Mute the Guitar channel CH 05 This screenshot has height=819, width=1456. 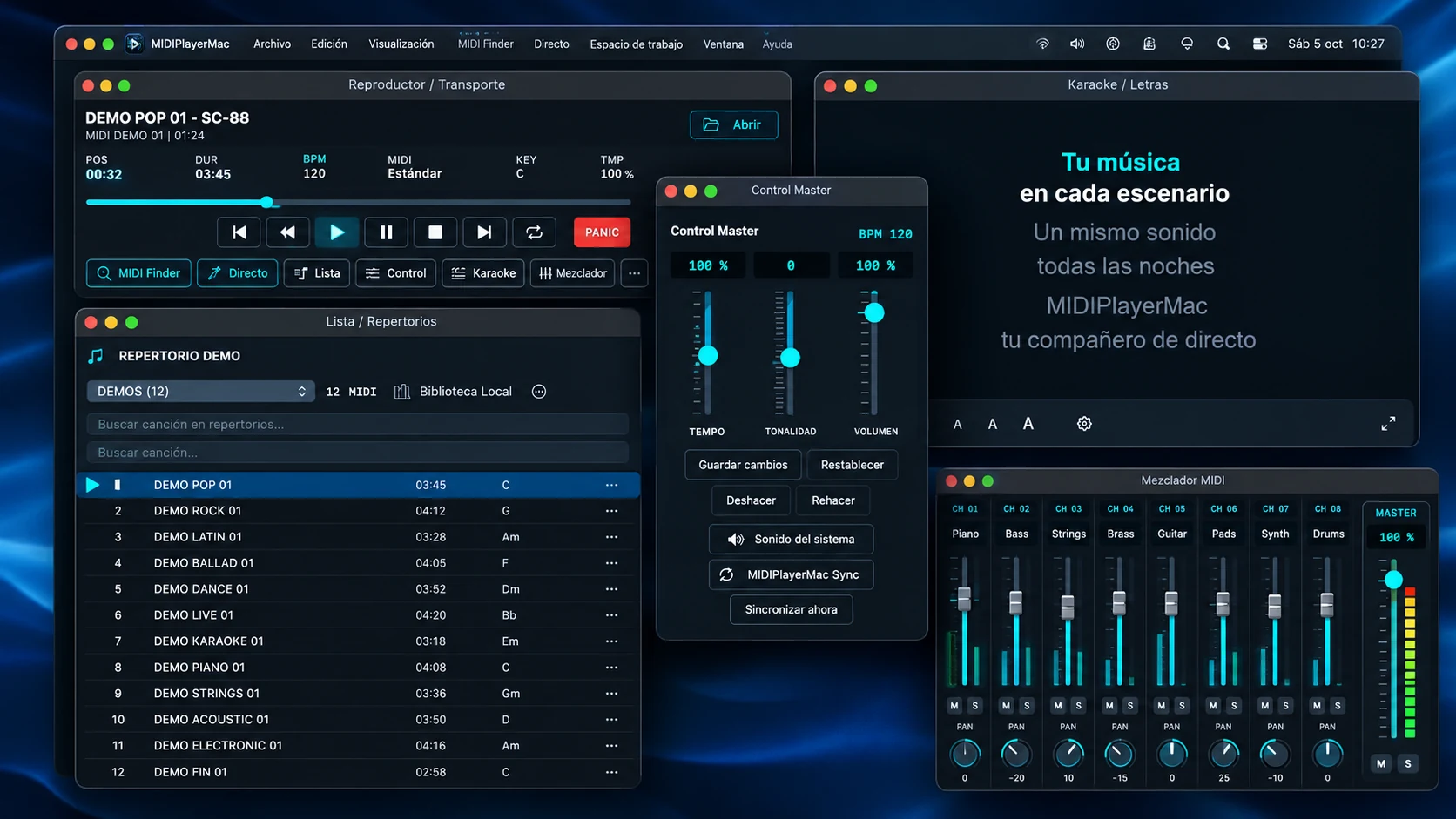[x=1162, y=706]
